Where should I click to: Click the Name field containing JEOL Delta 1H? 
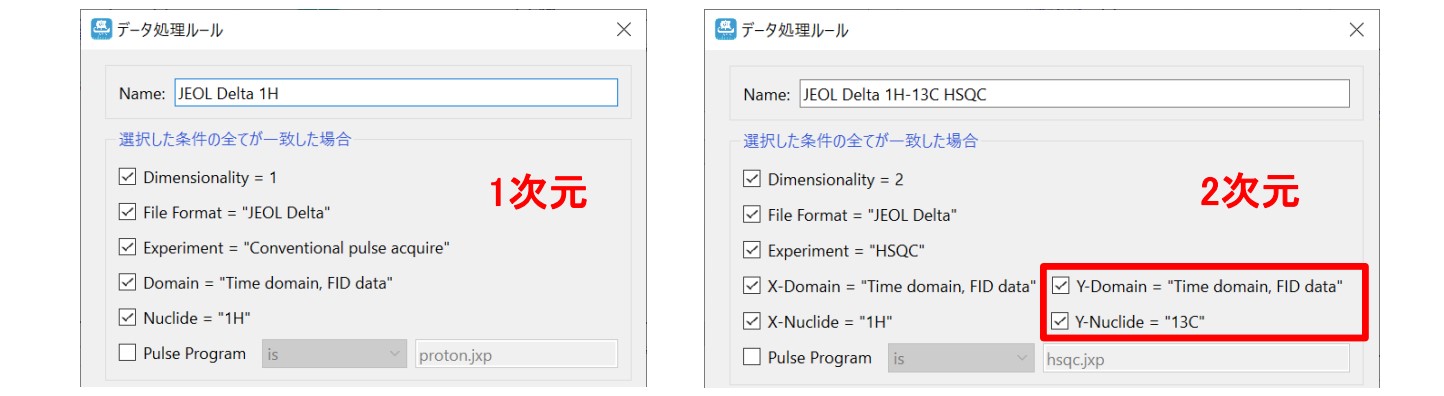(x=396, y=93)
